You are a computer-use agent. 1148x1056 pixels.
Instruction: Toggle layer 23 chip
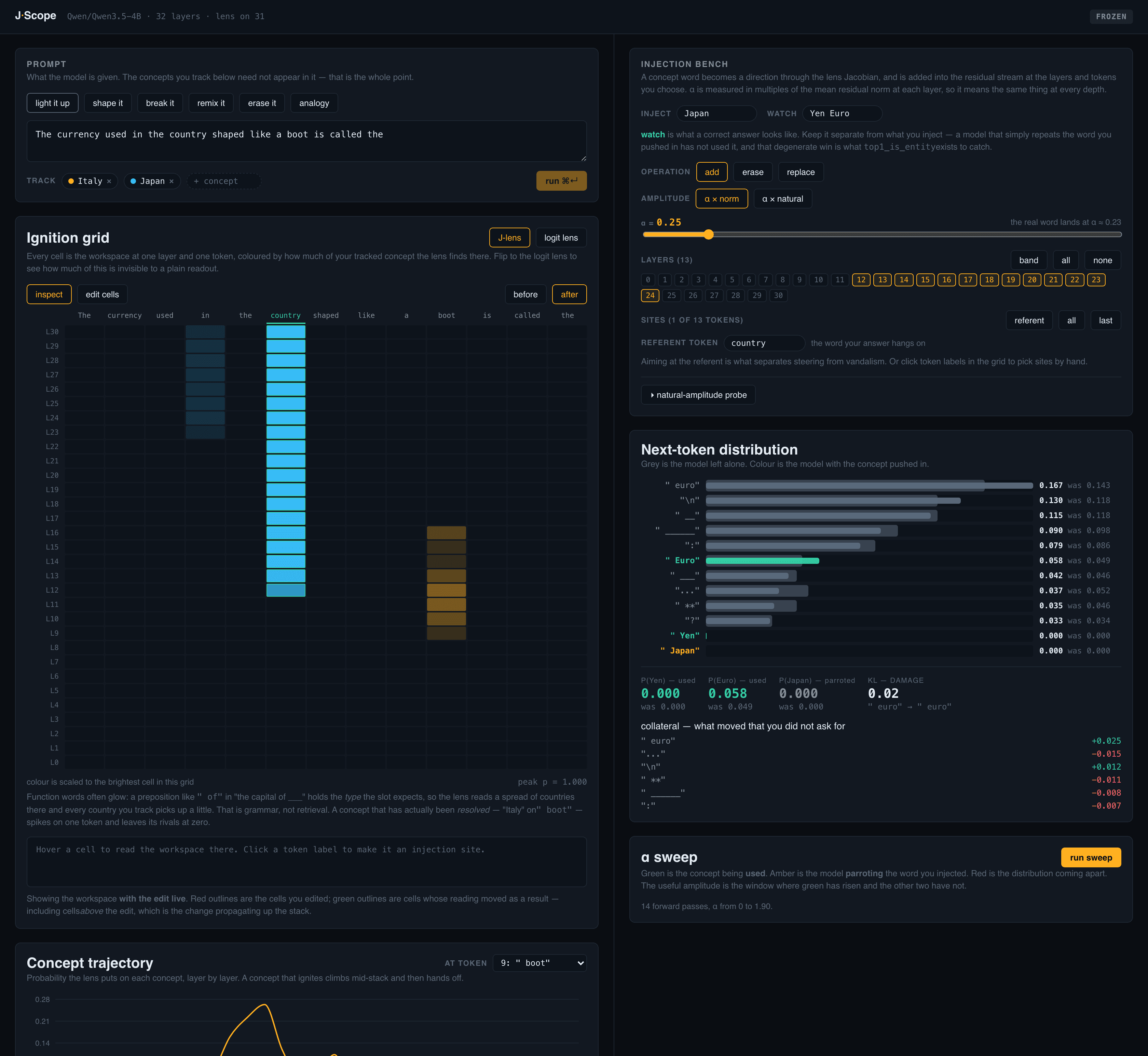click(1095, 280)
